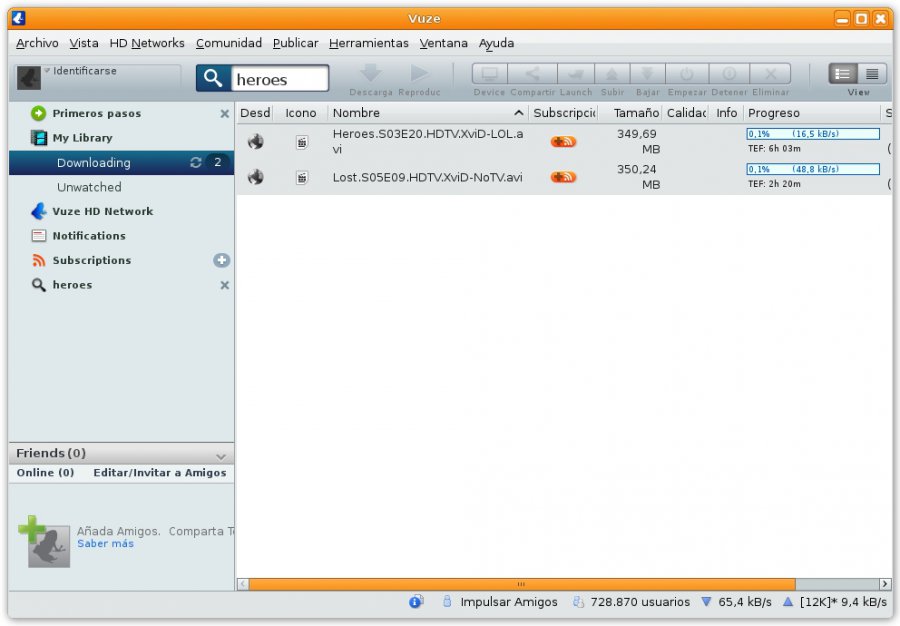
Task: Click the Device toolbar button
Action: 490,74
